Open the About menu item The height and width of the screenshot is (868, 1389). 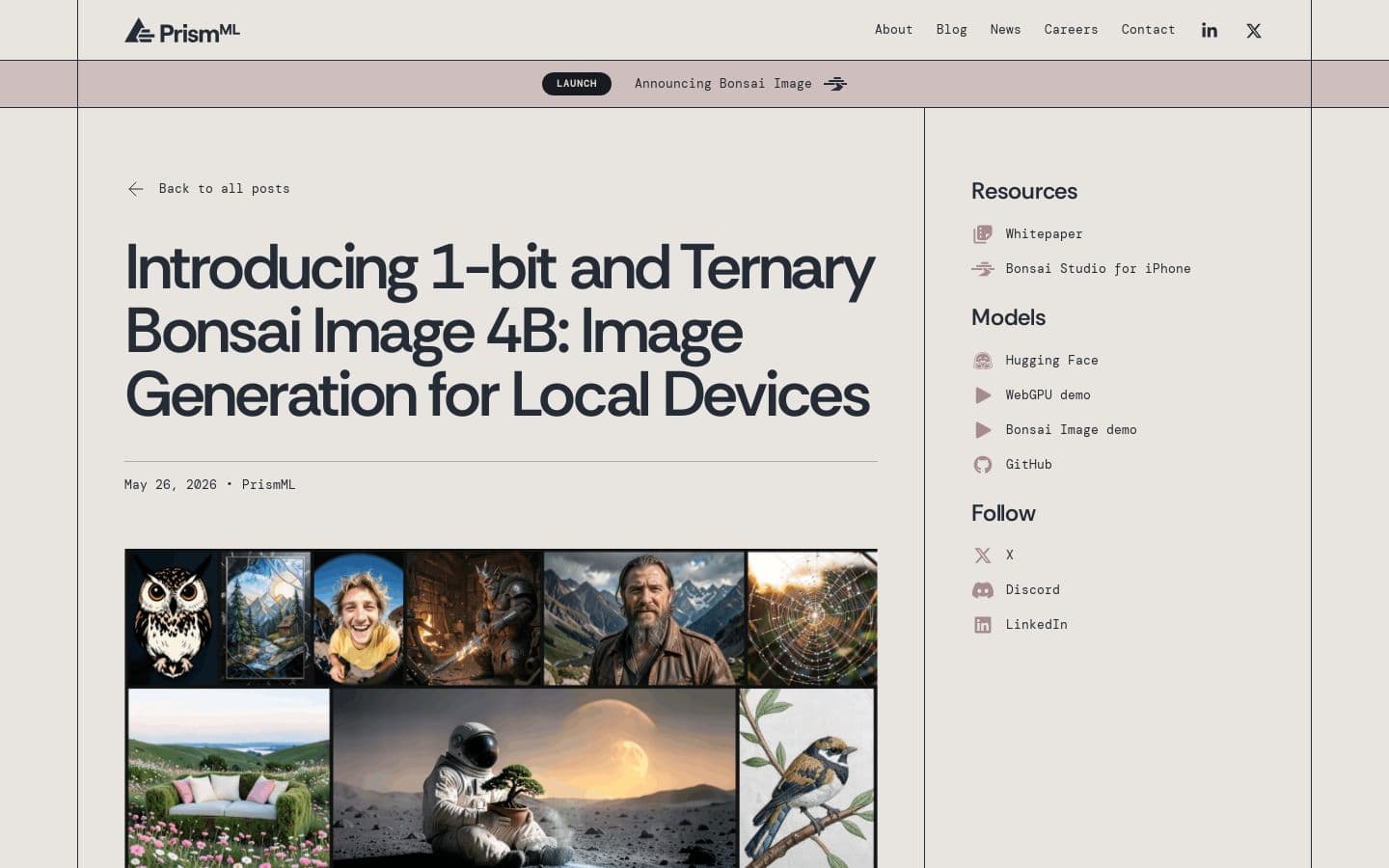[893, 30]
